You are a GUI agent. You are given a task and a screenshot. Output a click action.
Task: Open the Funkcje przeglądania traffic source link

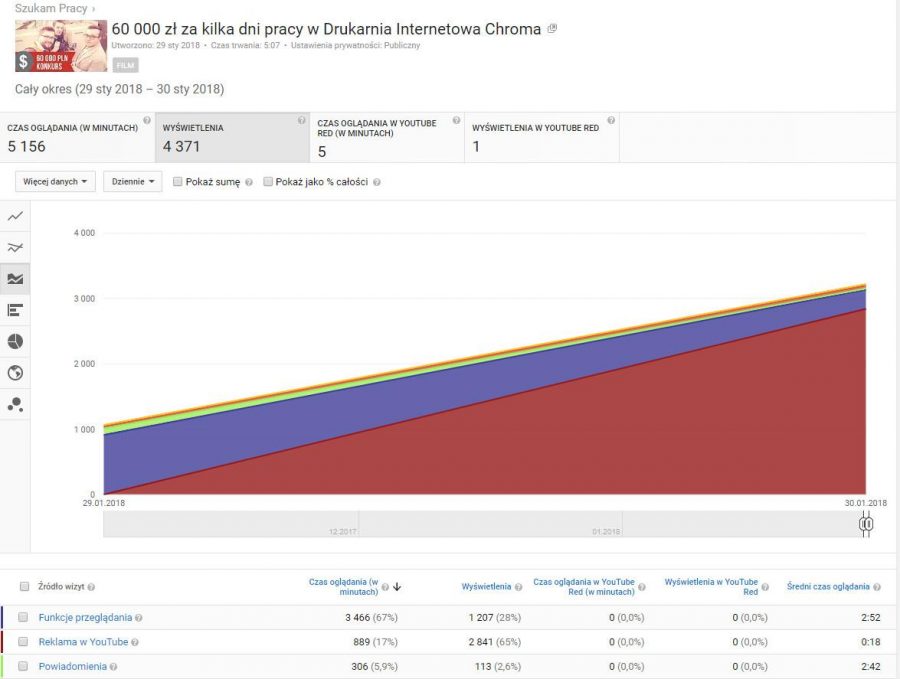pyautogui.click(x=84, y=618)
